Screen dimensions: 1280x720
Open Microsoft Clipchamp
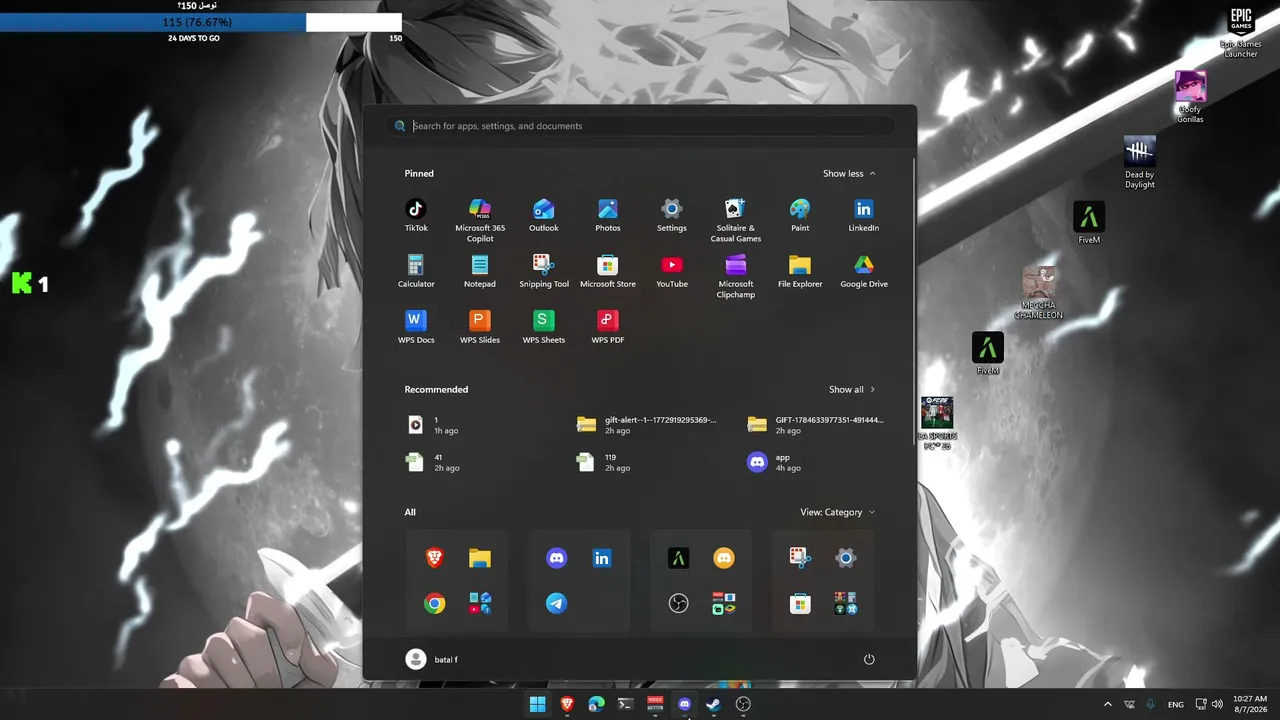coord(736,276)
